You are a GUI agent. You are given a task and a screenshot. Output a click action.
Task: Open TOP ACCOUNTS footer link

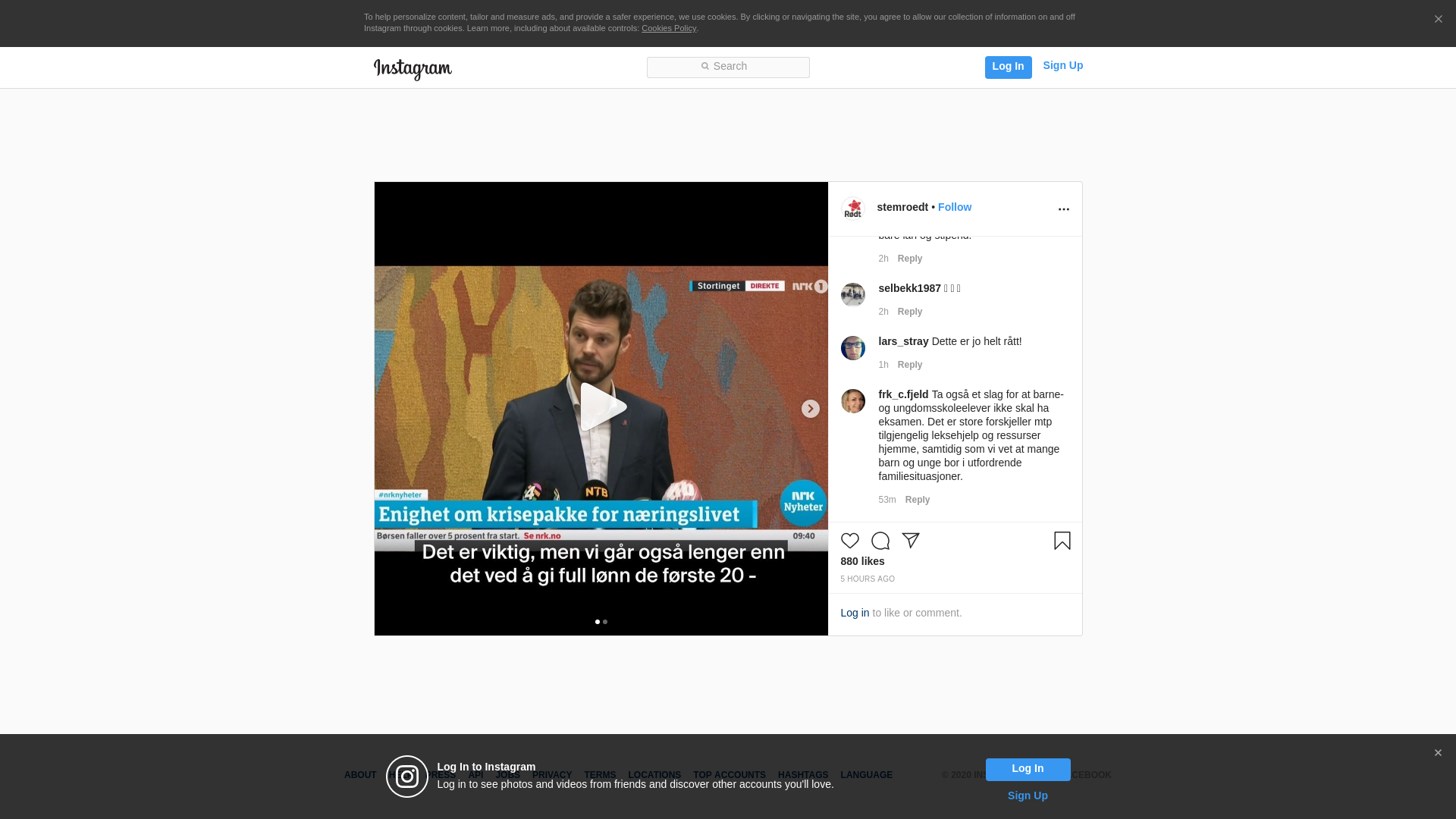[730, 775]
